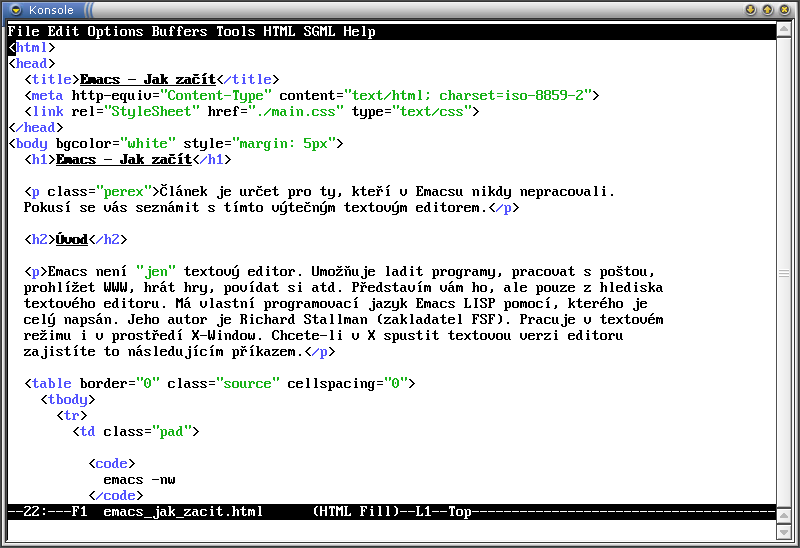Screen dimensions: 800x548
Task: Place cursor on the opening html tag
Action: [32, 47]
